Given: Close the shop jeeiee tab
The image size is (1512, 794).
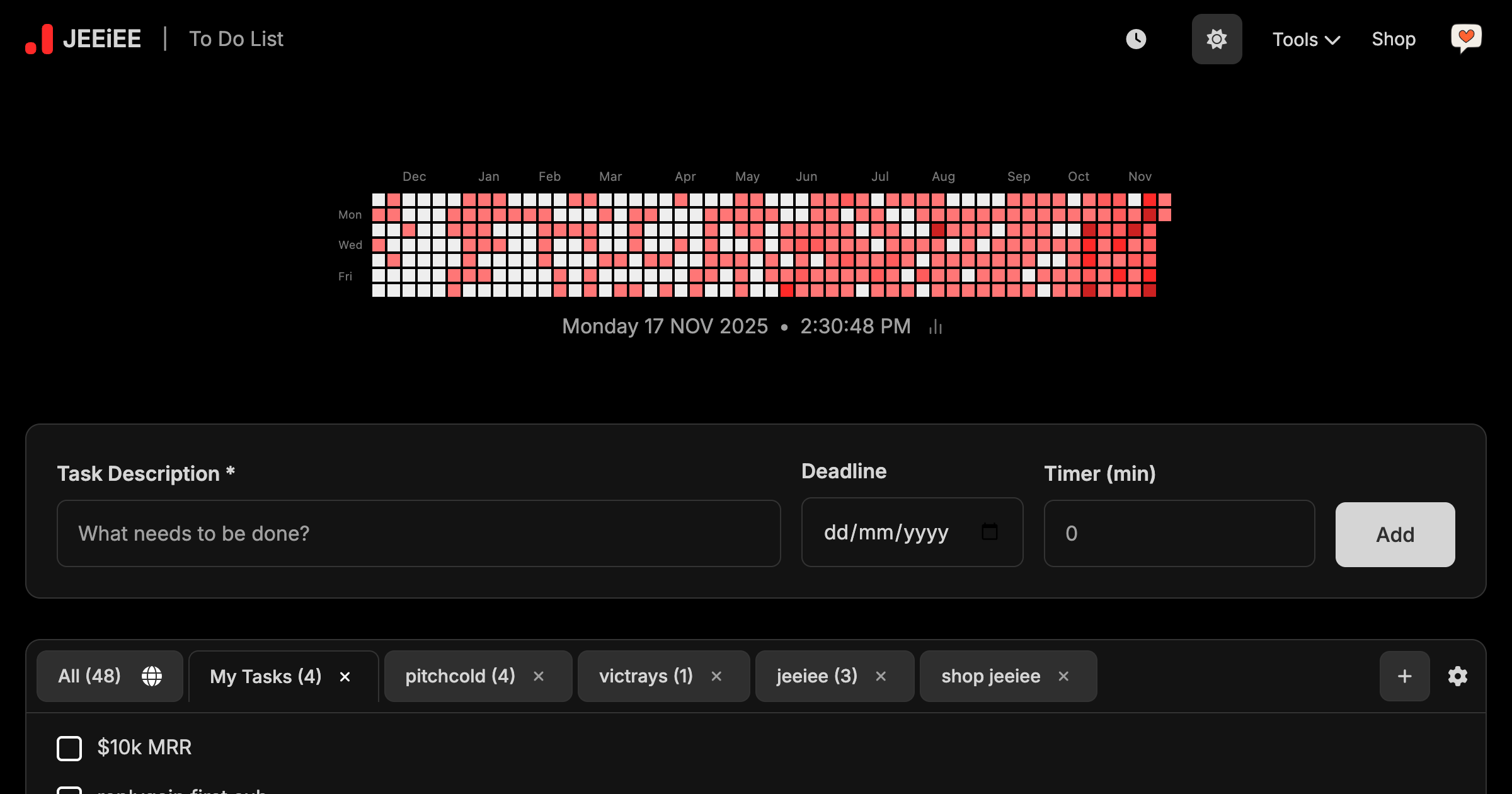Looking at the screenshot, I should 1063,676.
